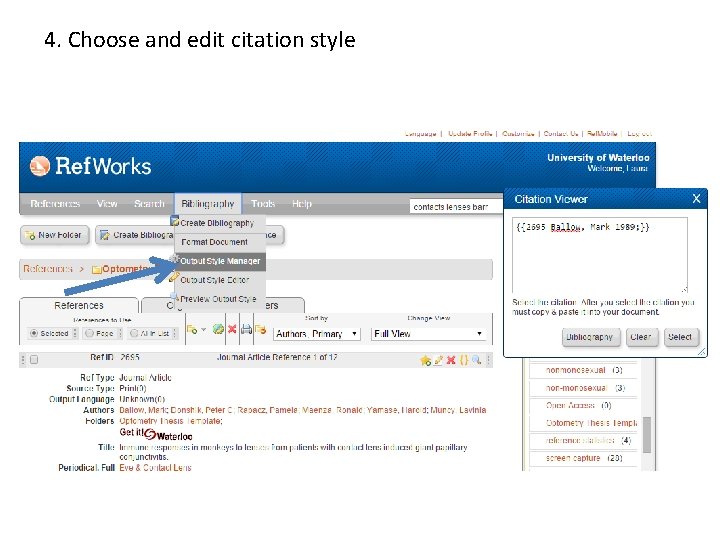720x540 pixels.
Task: Close the Citation Viewer panel
Action: (x=696, y=199)
